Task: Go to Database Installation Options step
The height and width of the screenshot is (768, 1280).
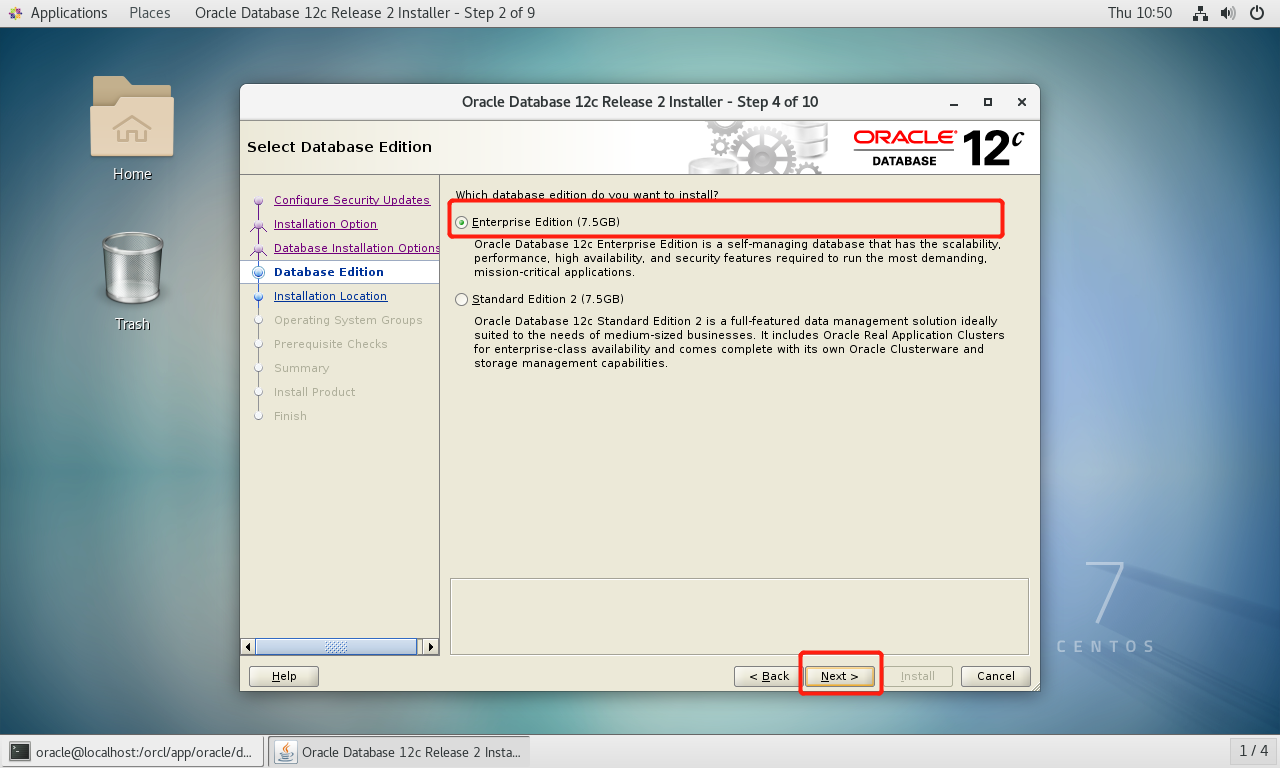Action: pos(357,248)
